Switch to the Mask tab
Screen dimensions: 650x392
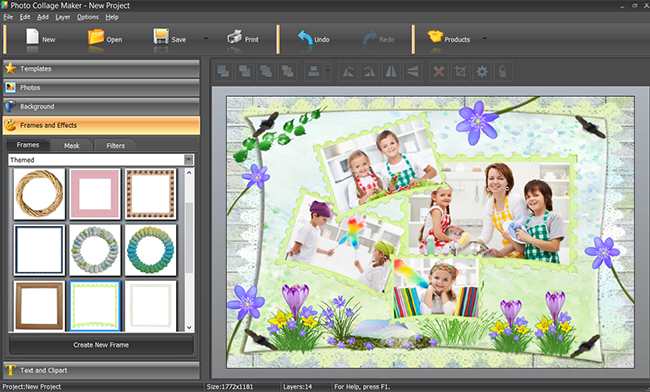(72, 145)
